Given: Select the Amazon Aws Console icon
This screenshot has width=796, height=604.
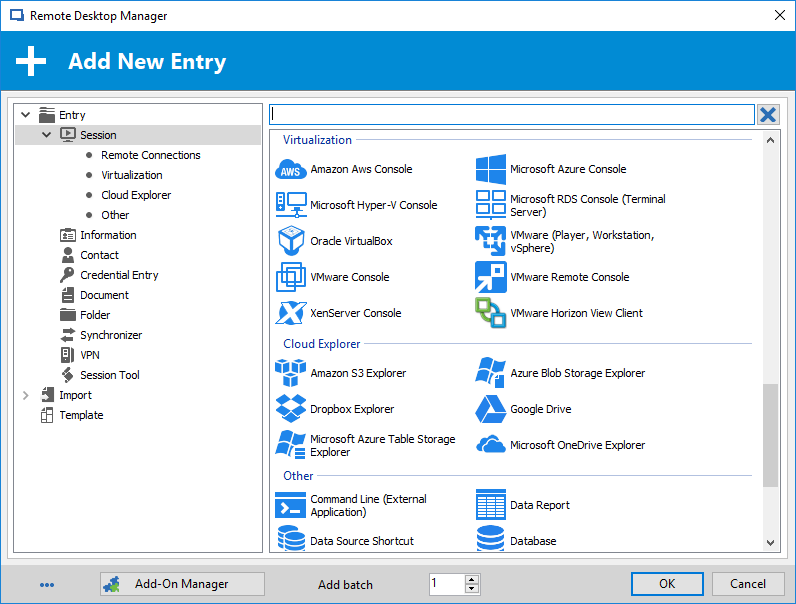Looking at the screenshot, I should pos(290,170).
